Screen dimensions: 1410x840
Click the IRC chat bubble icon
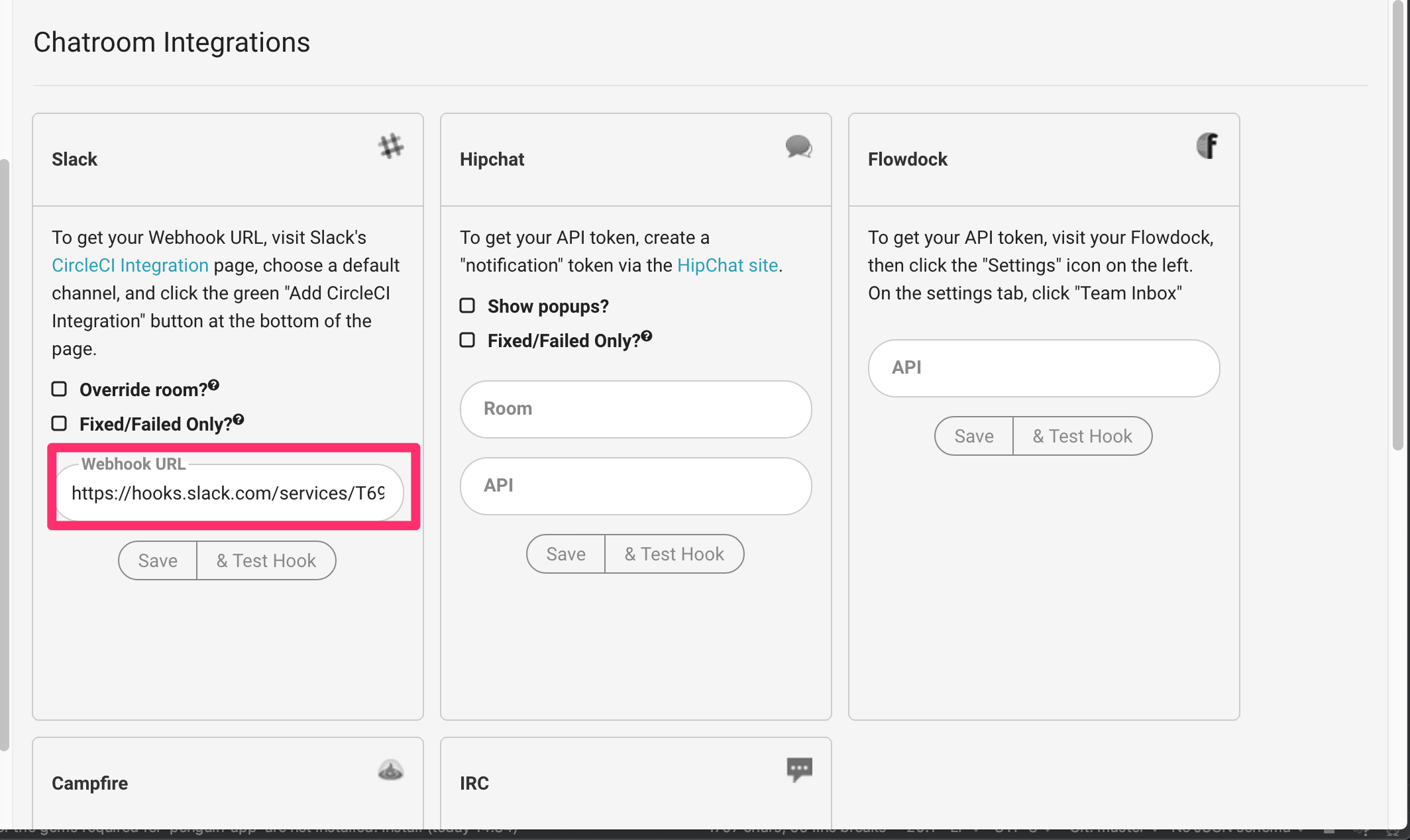[x=799, y=769]
